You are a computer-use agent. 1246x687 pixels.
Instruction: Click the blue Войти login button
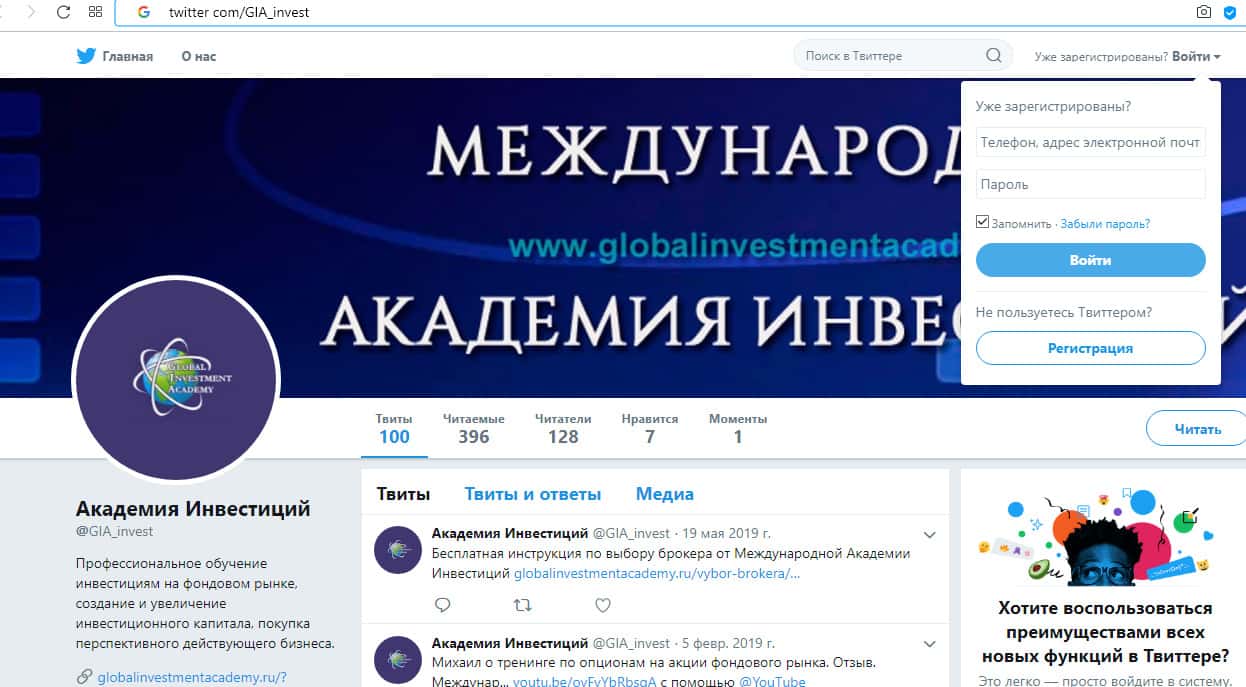[1091, 260]
